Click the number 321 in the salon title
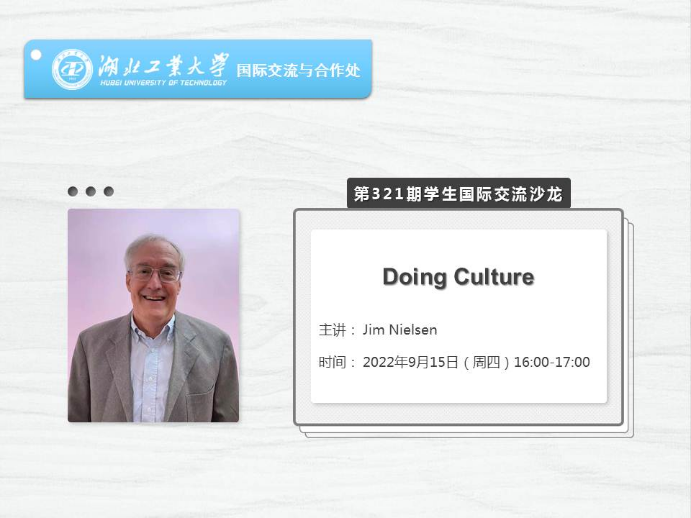Image resolution: width=691 pixels, height=518 pixels. 385,193
